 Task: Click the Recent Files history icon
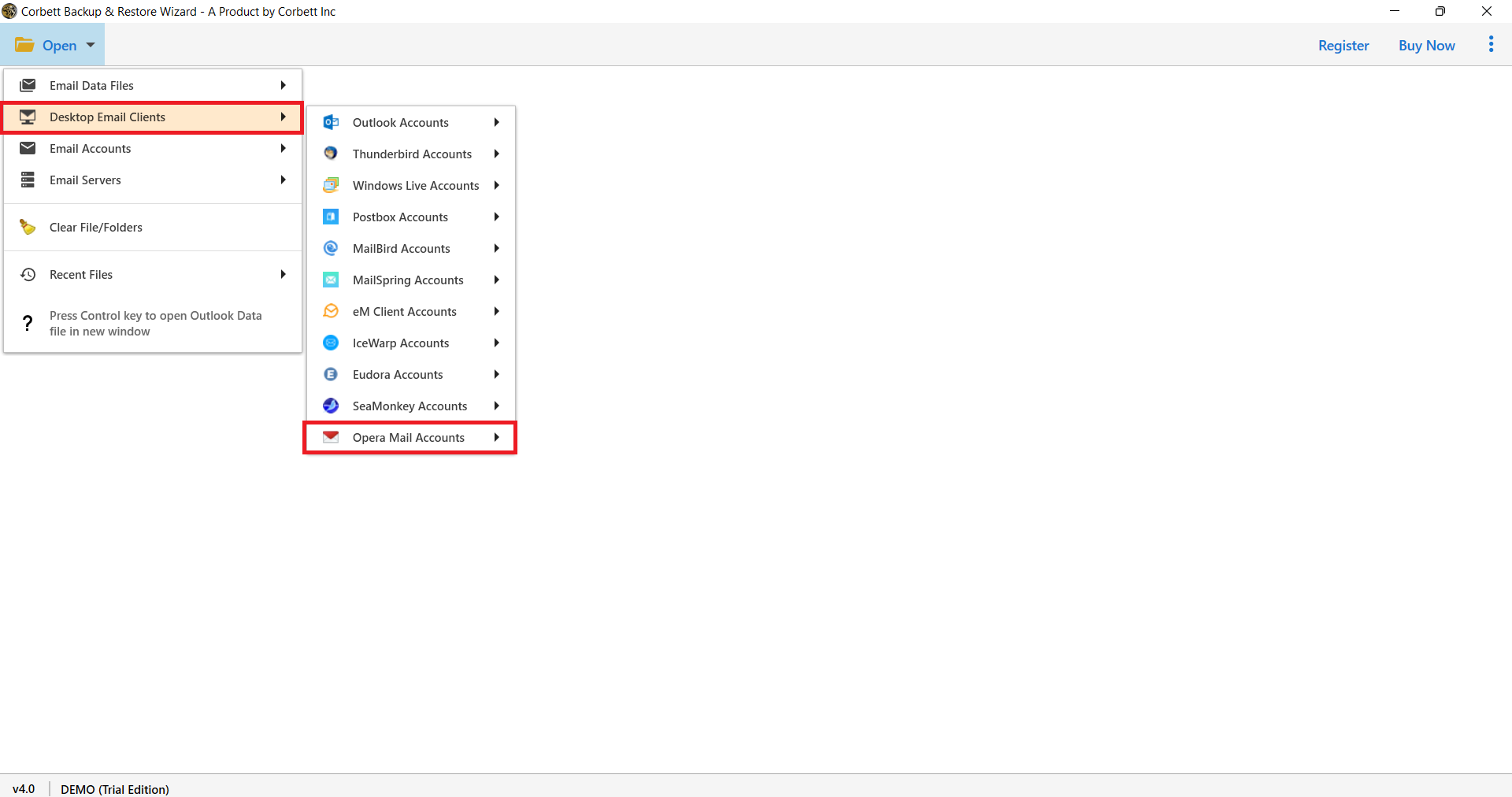click(x=28, y=274)
